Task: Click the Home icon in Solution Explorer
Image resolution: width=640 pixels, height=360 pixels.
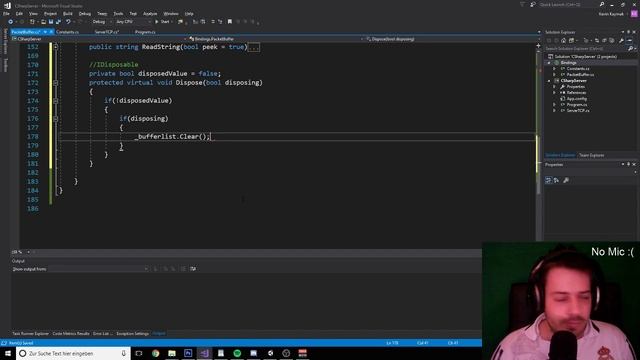Action: point(563,40)
